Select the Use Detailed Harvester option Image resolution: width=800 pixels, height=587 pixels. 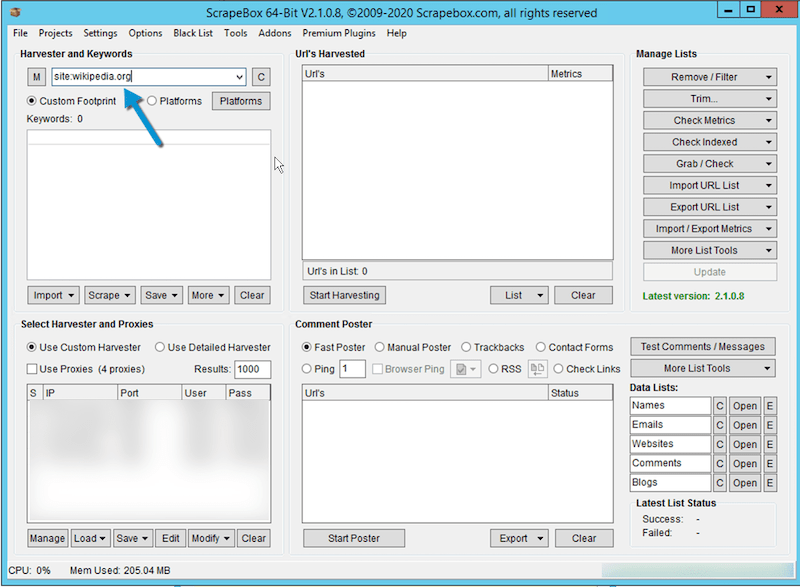[x=160, y=347]
